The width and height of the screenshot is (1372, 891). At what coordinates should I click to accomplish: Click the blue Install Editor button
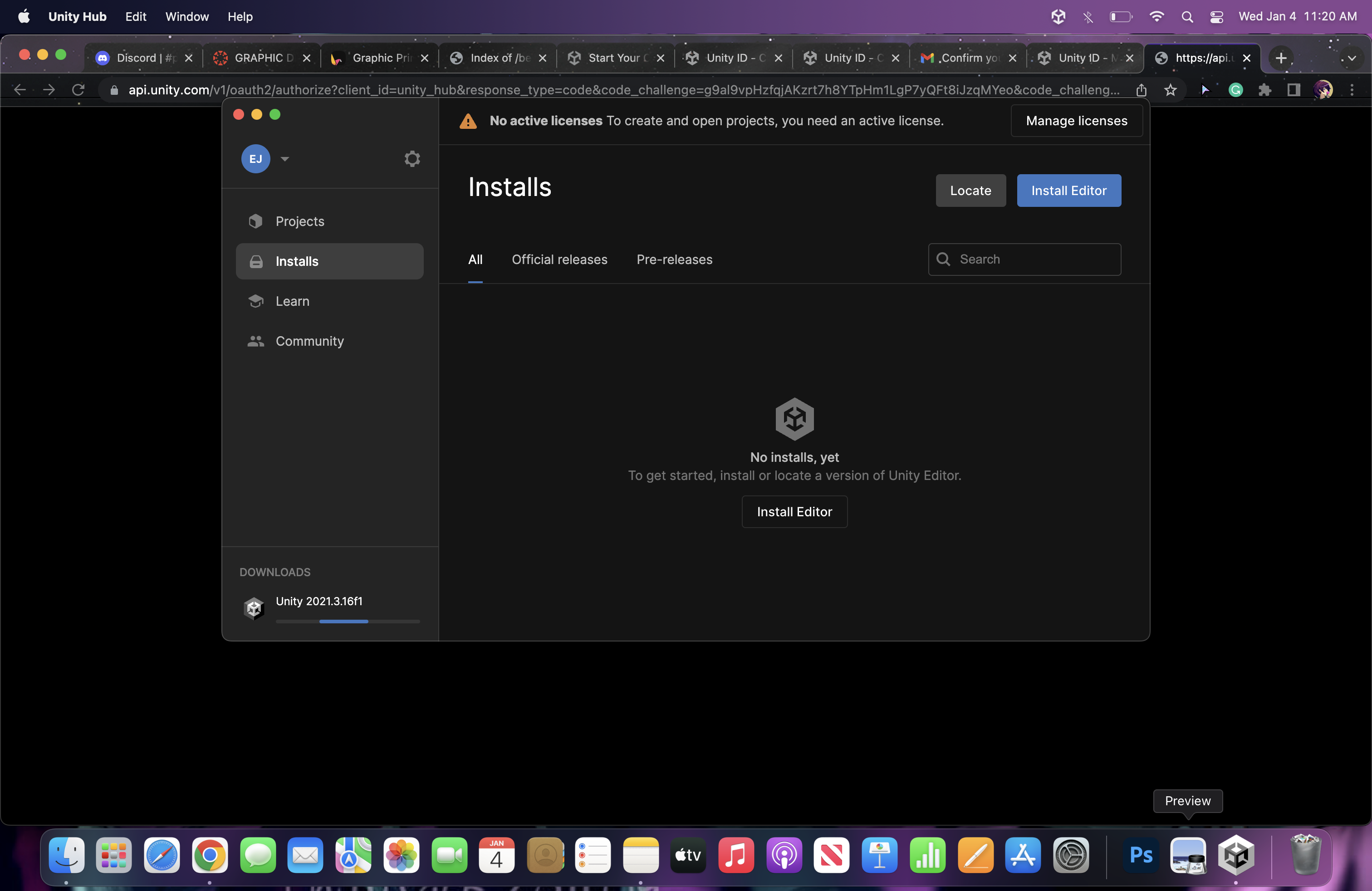coord(1069,190)
